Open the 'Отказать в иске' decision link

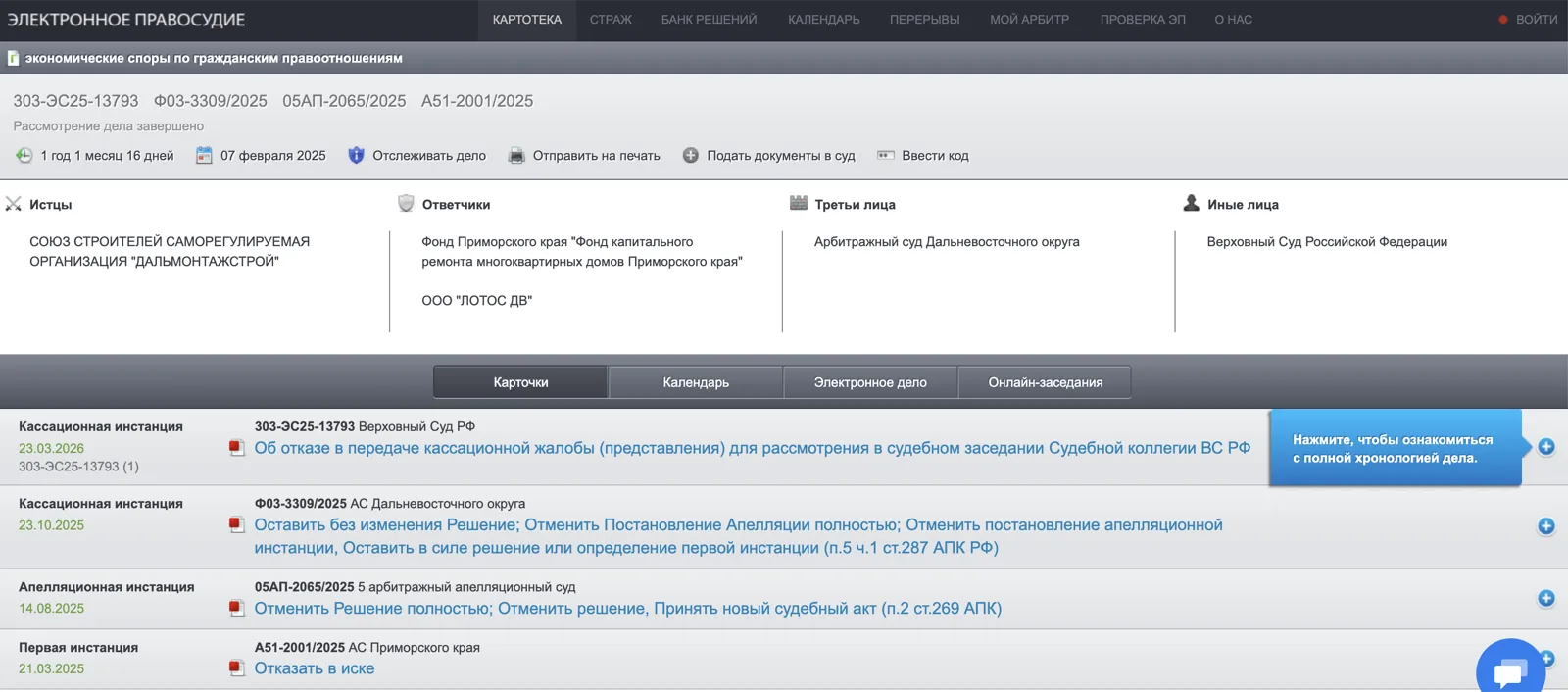pyautogui.click(x=315, y=668)
